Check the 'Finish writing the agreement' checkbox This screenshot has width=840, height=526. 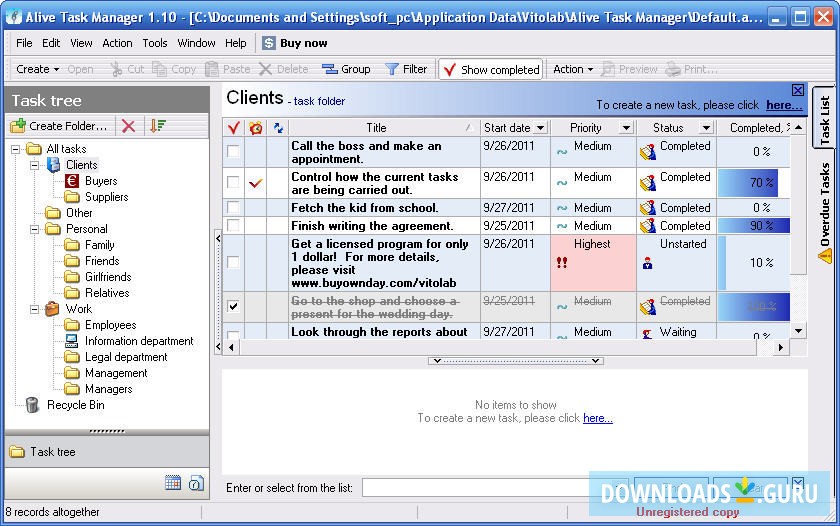click(x=233, y=225)
